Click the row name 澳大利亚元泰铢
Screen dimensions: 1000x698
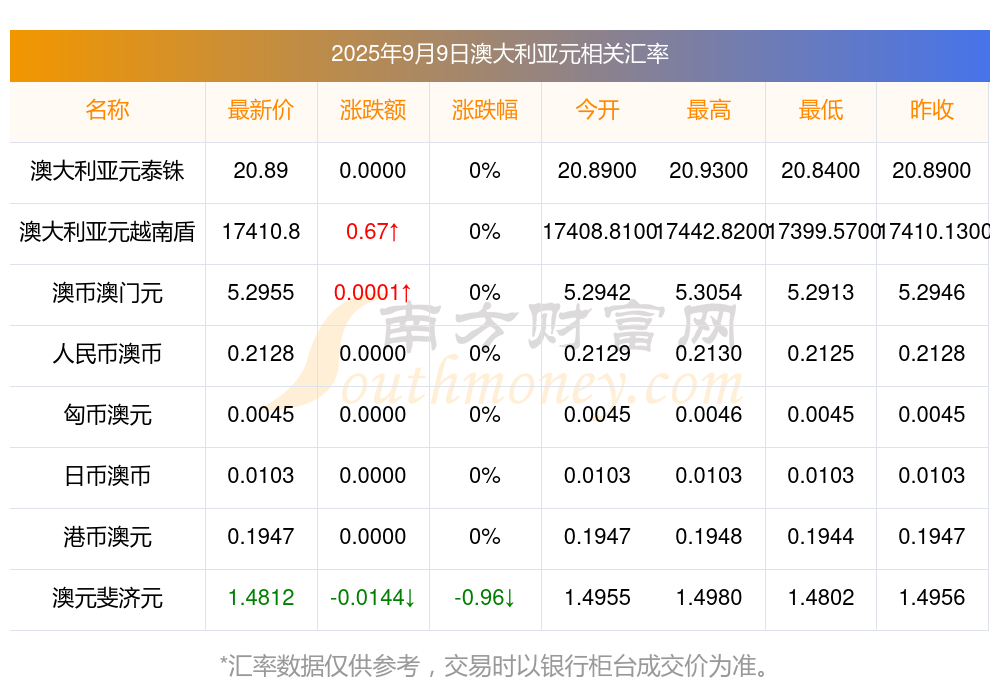107,171
